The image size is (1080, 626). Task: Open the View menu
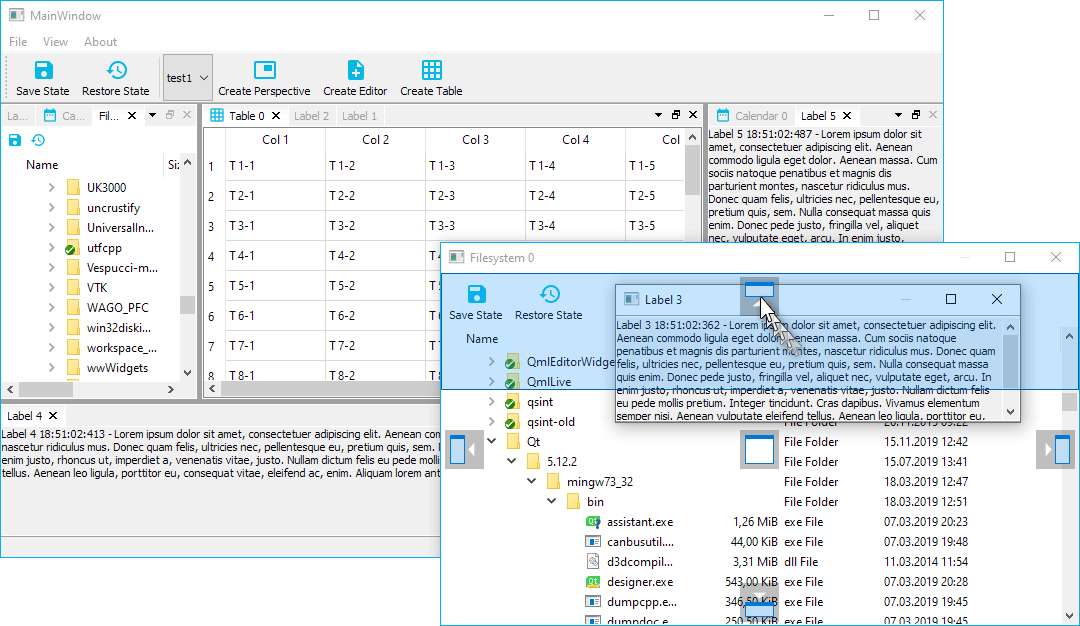tap(55, 41)
